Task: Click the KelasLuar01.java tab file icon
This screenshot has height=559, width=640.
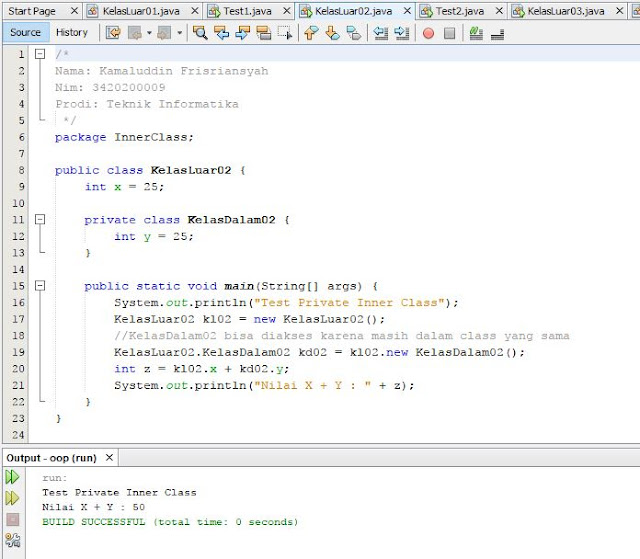Action: [93, 11]
